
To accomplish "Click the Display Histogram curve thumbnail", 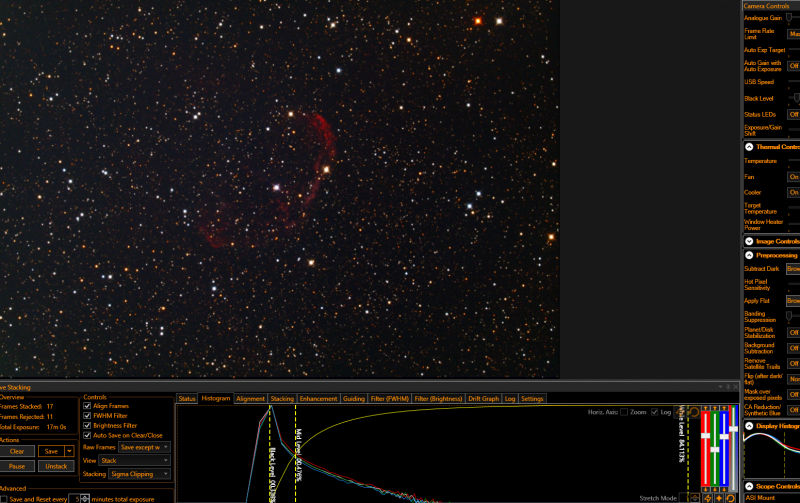I will (771, 454).
